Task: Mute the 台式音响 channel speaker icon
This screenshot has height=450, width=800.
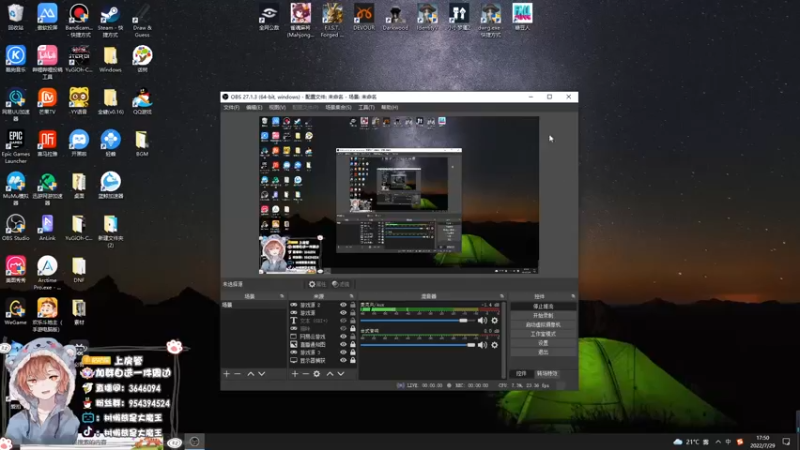Action: pos(482,345)
